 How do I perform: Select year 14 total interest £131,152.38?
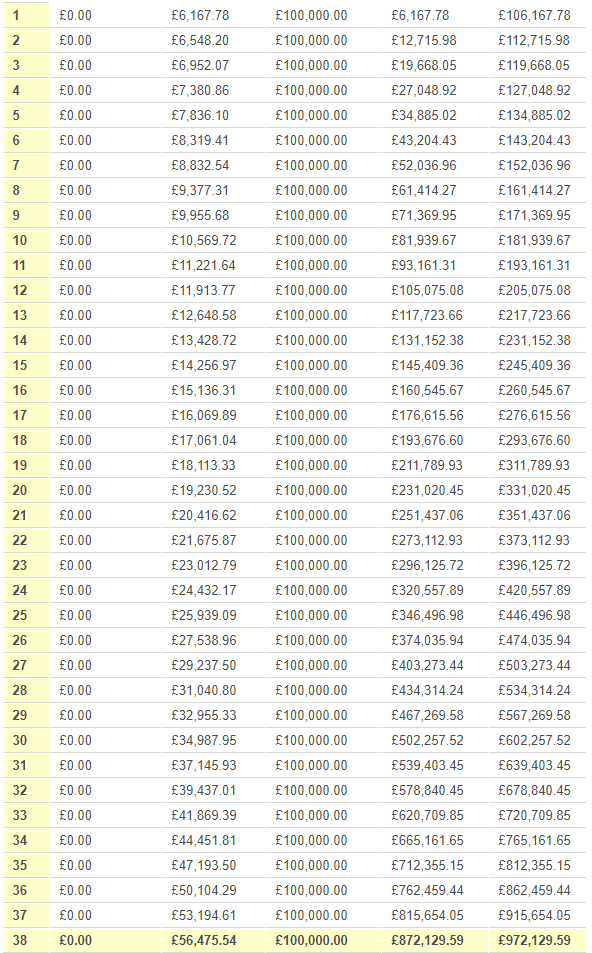tap(427, 340)
